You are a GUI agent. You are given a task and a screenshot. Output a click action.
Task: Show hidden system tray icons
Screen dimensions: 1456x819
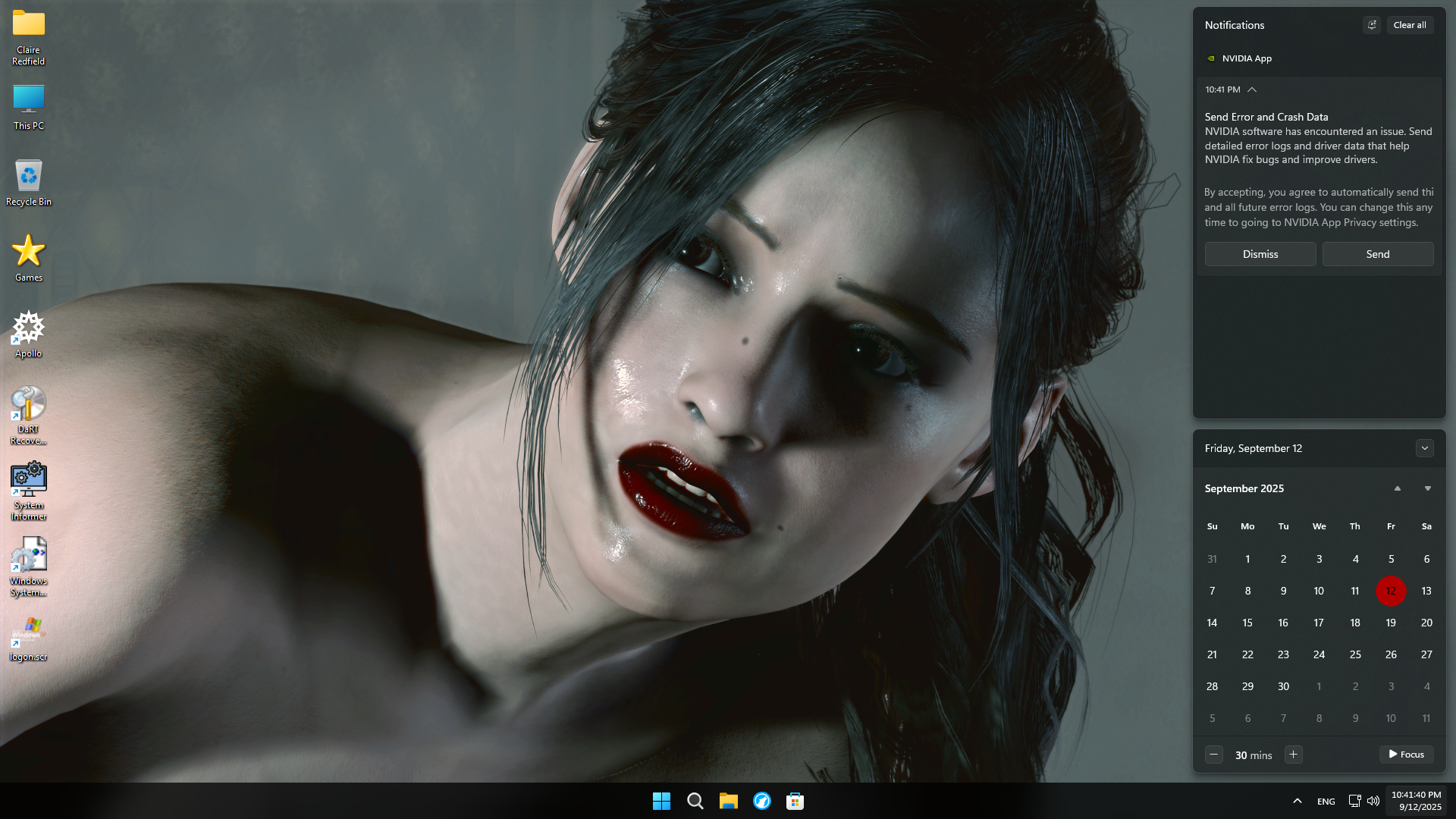click(1297, 801)
